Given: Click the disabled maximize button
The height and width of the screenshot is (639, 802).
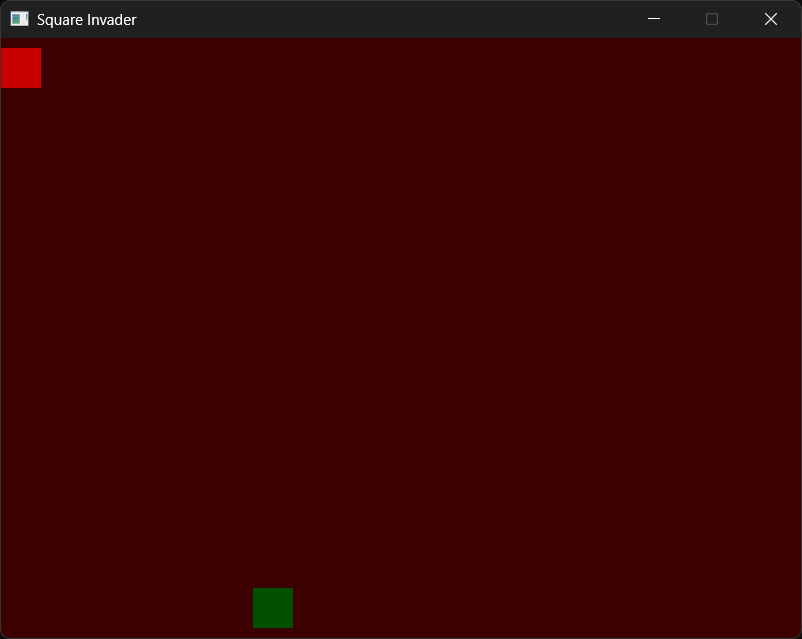Looking at the screenshot, I should pyautogui.click(x=712, y=19).
